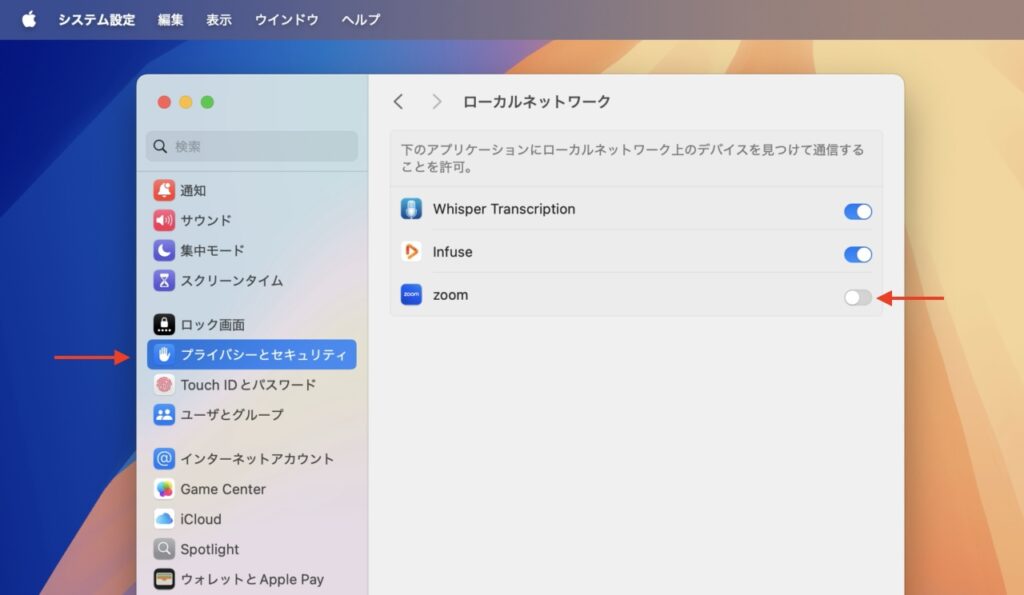Open ユーザとグループ settings
1024x595 pixels.
click(165, 414)
